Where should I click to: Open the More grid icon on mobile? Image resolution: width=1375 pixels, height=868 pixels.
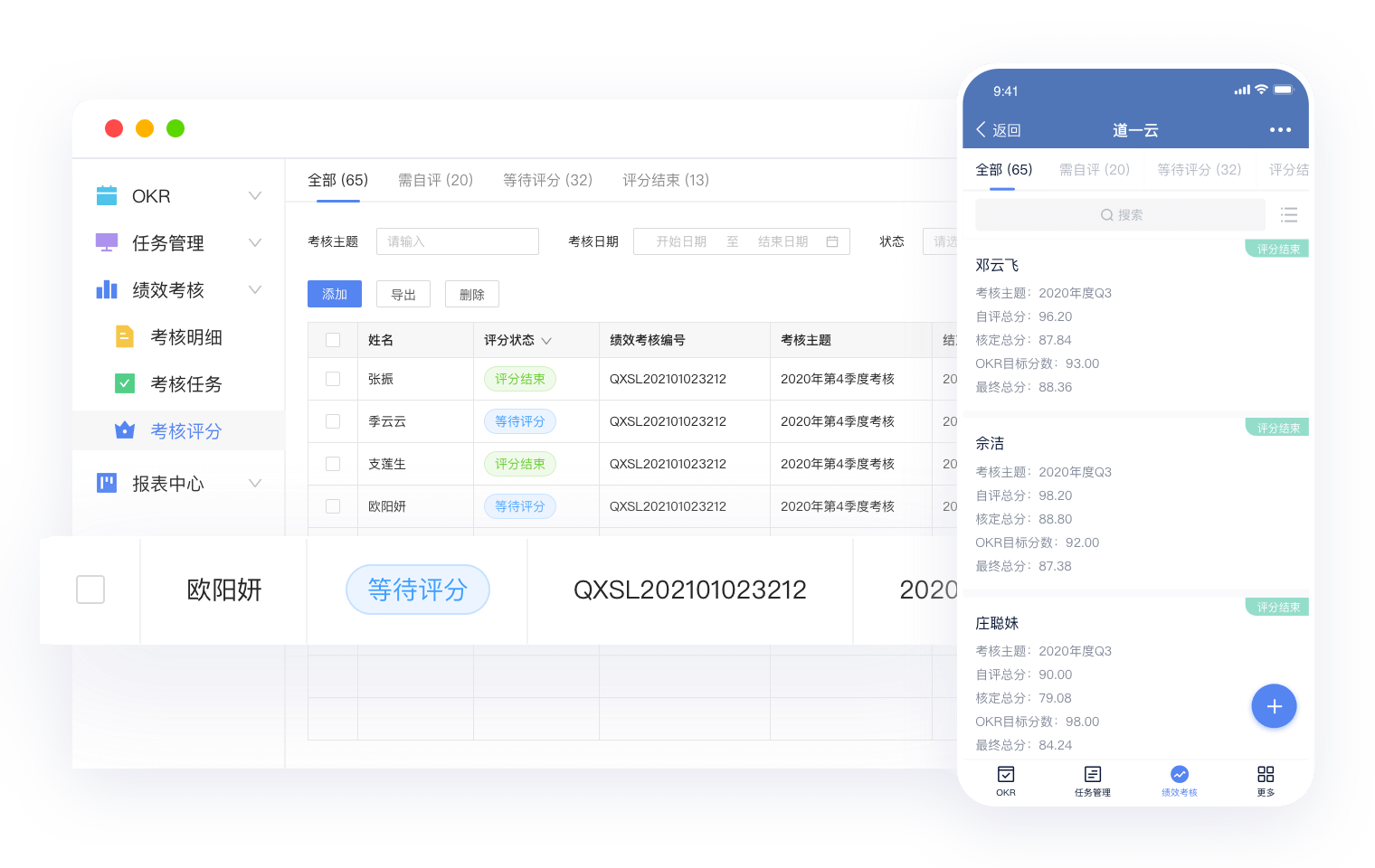(1265, 776)
